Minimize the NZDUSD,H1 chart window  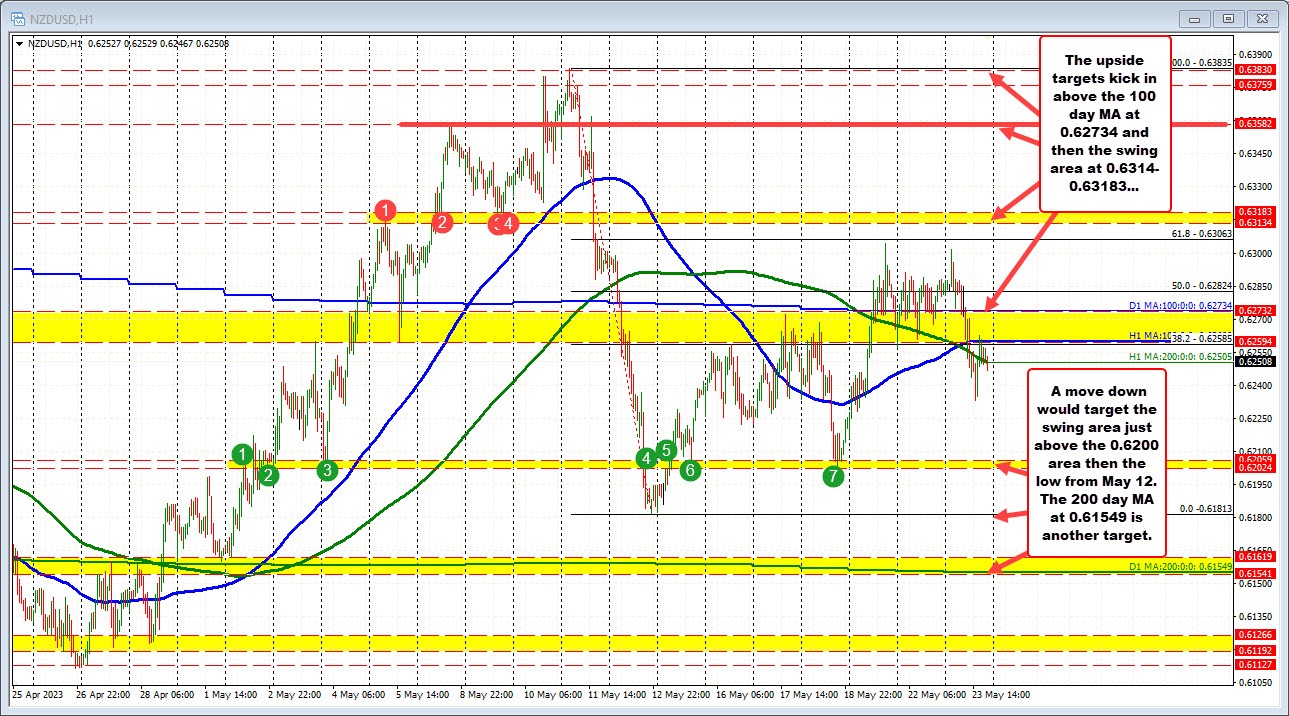point(1197,17)
